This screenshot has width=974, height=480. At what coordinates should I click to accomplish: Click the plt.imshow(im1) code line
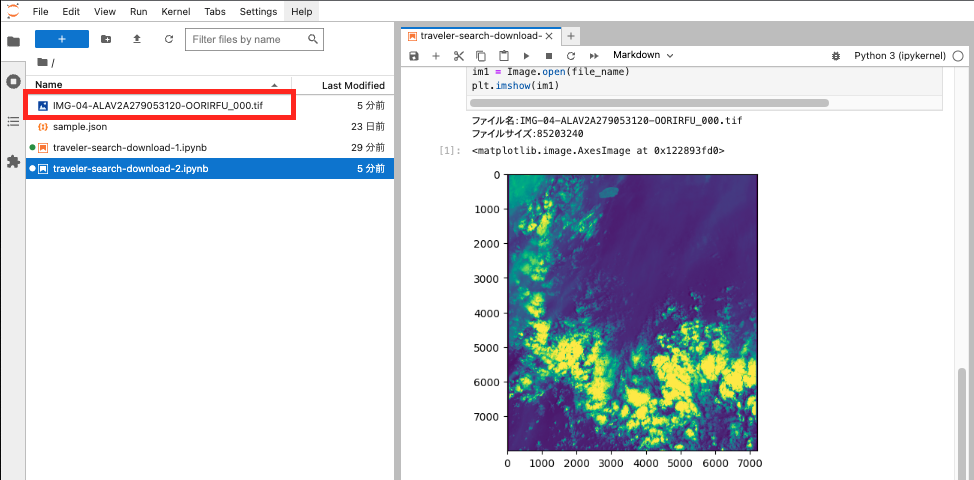[x=516, y=86]
